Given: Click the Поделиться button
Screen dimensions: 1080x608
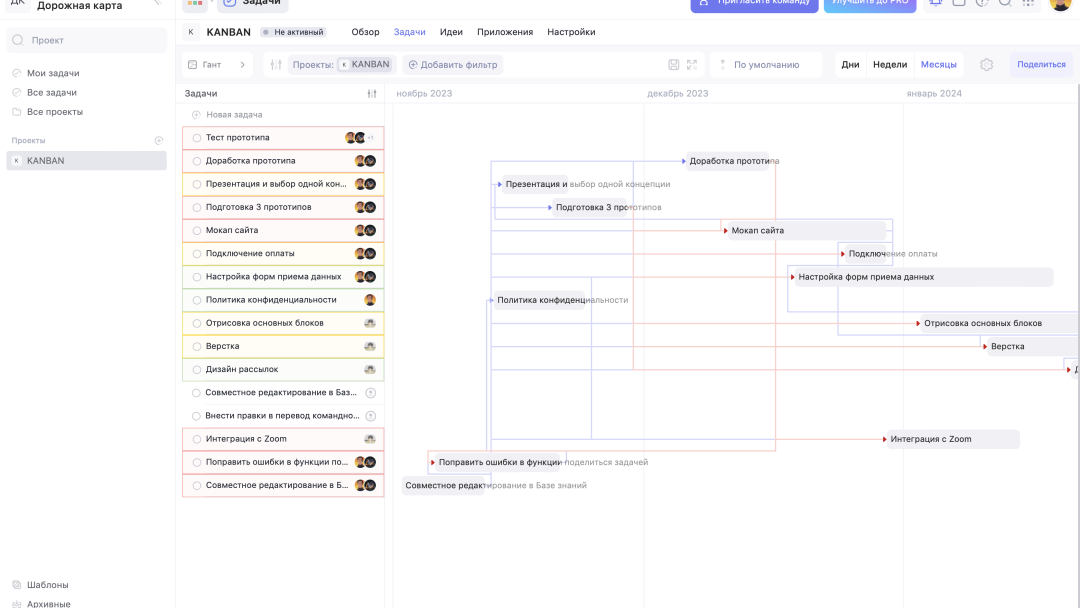Looking at the screenshot, I should (x=1041, y=65).
